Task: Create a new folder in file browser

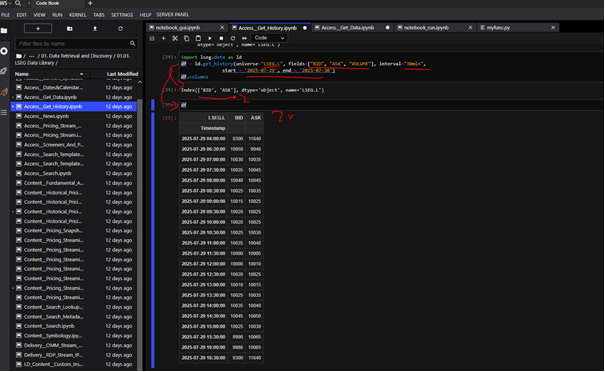Action: point(69,29)
